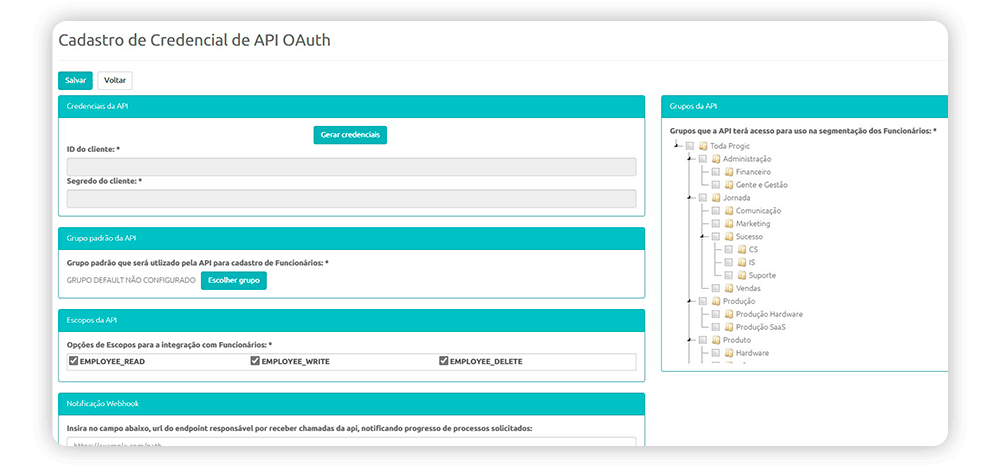
Task: Click the folder icon beside Produção
Action: 716,301
